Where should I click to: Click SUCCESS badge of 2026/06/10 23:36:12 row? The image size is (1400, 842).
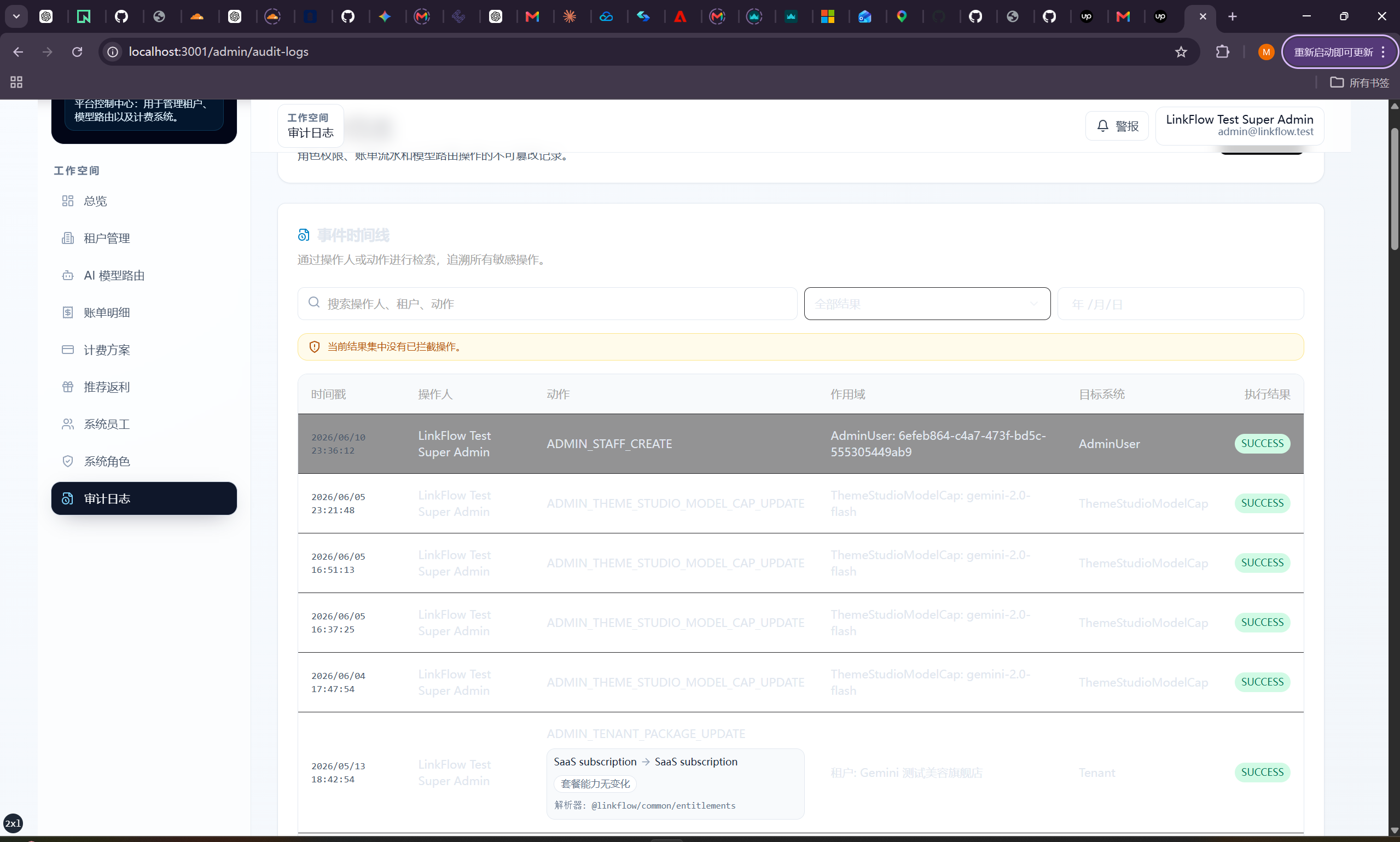click(x=1262, y=444)
